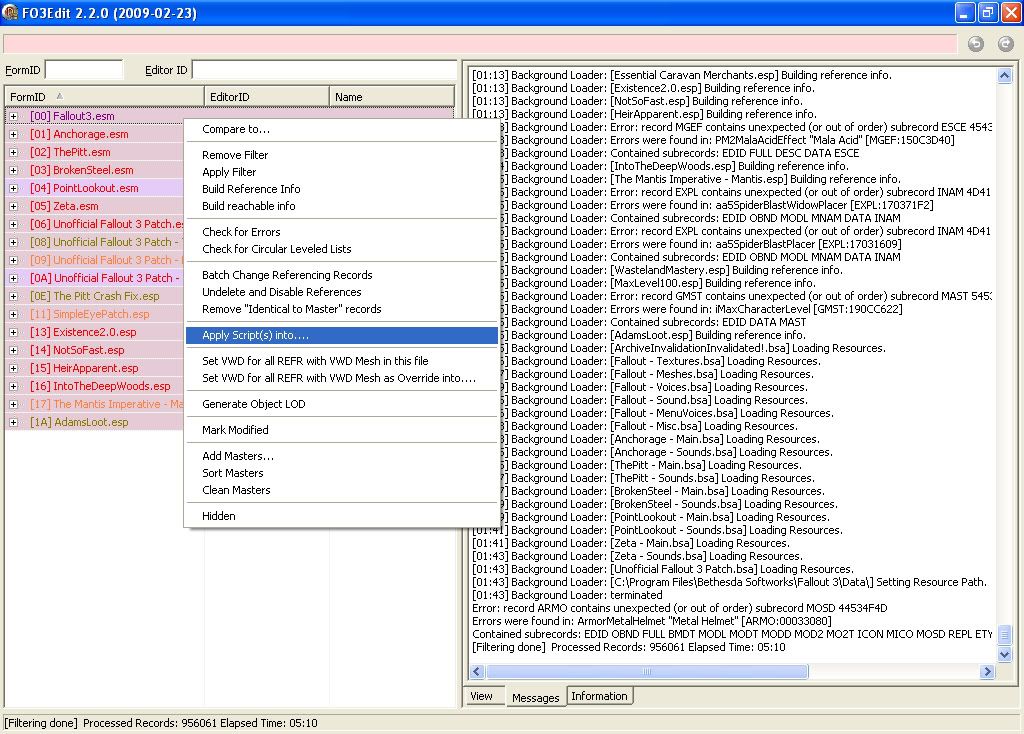The image size is (1024, 734).
Task: Choose Batch Change Referencing Records
Action: point(342,276)
